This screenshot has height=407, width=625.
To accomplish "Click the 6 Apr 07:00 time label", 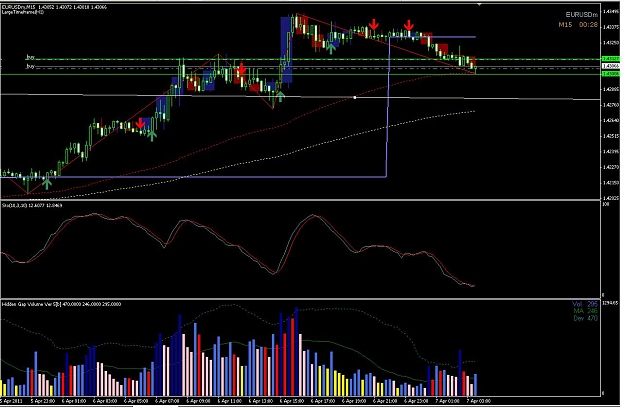I will click(167, 401).
